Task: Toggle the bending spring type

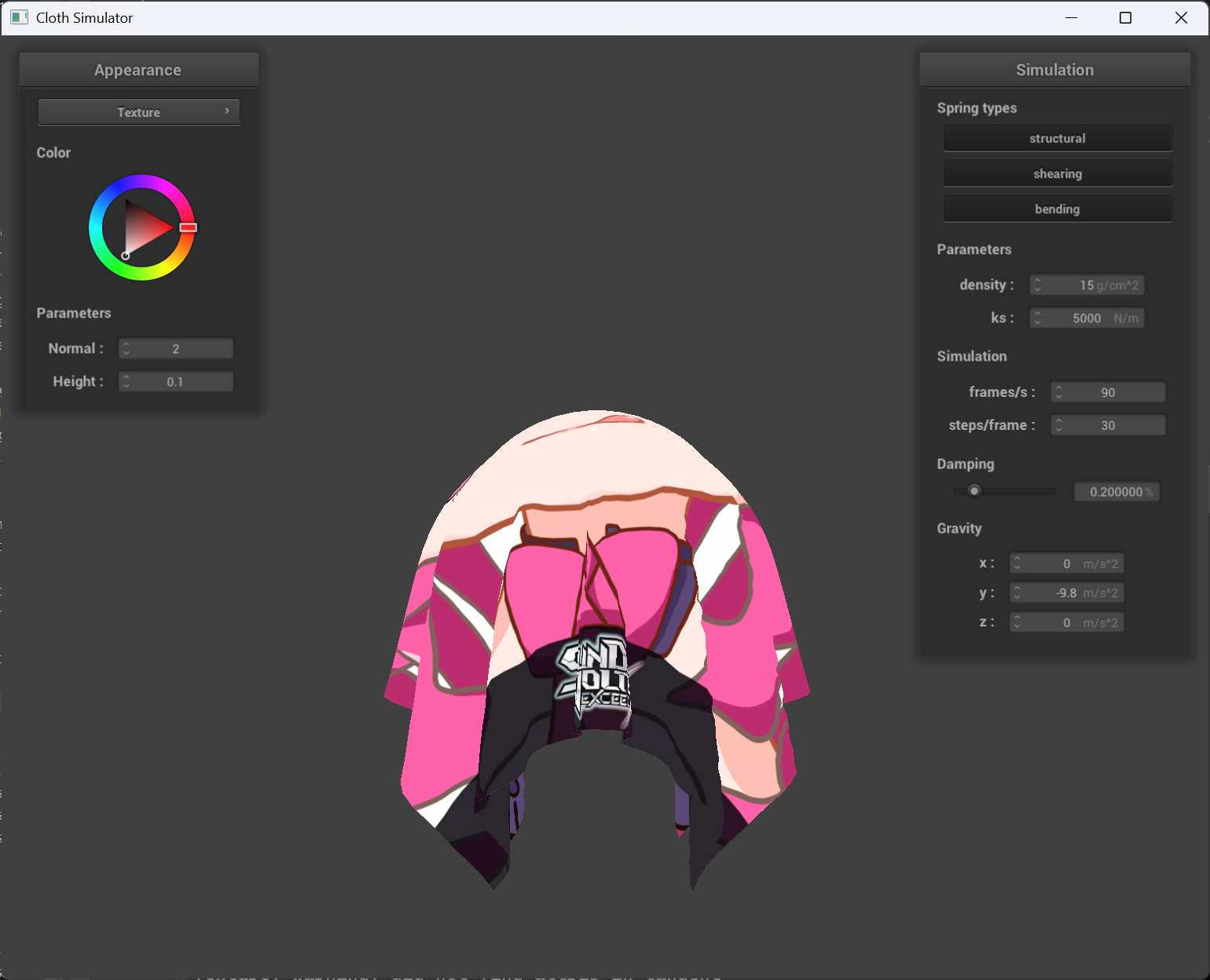Action: 1058,209
